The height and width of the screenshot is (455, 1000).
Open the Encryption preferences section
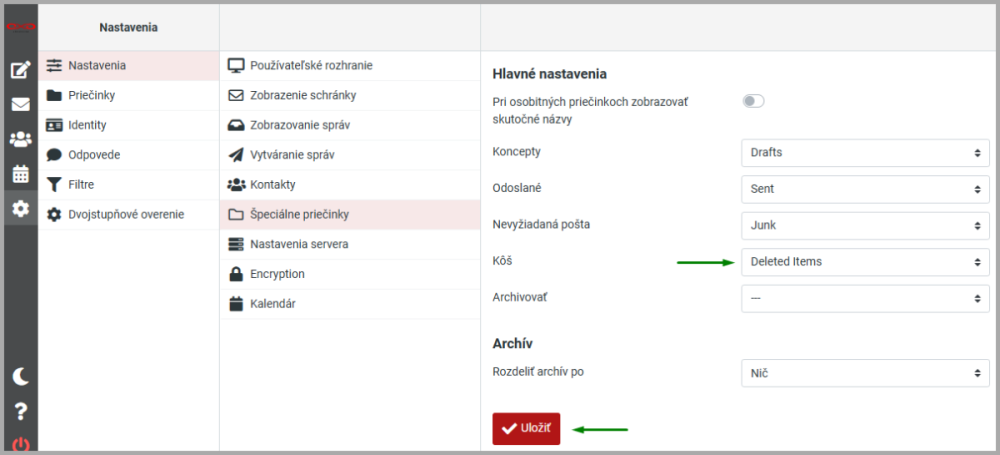(277, 273)
